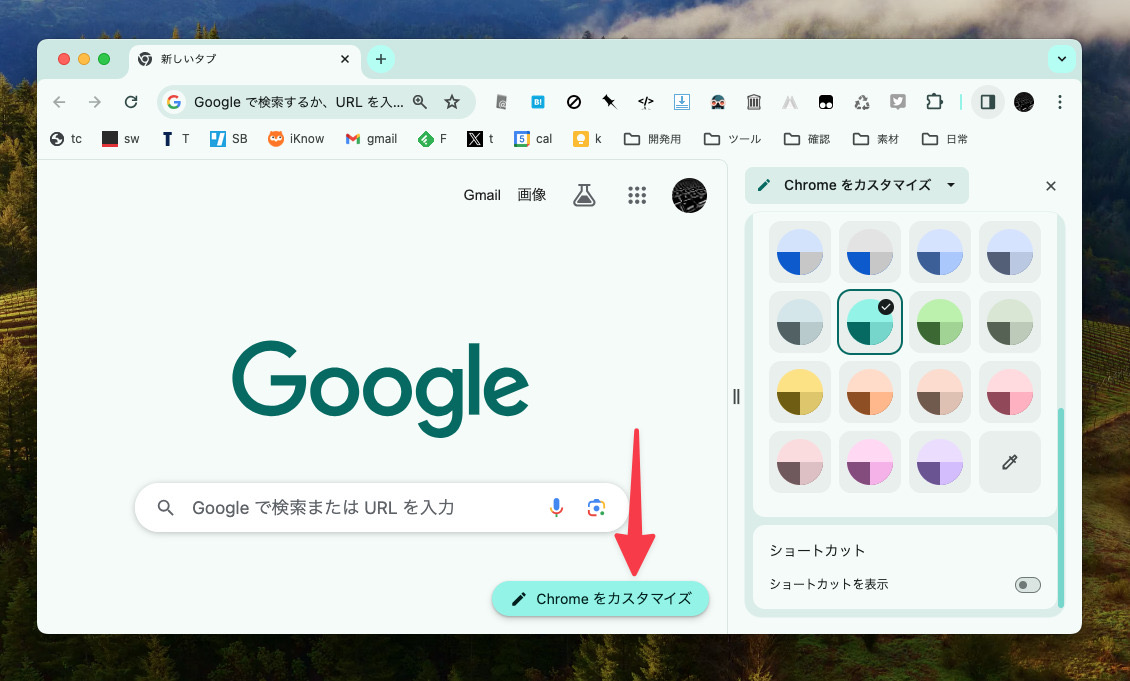1130x681 pixels.
Task: Click the Twitter extension icon in toolbar
Action: click(x=897, y=101)
